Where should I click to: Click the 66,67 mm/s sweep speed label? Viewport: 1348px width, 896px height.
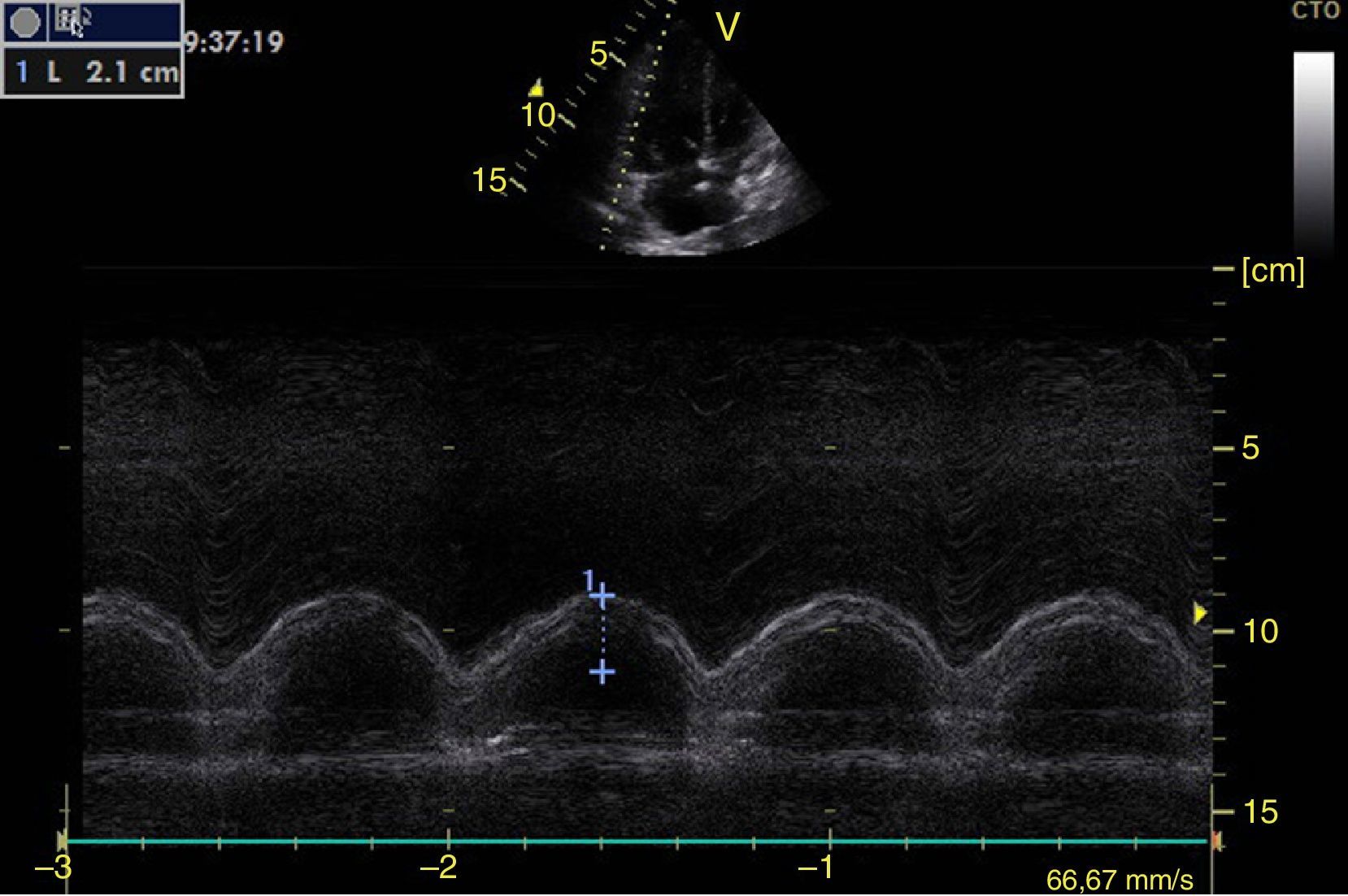click(x=1119, y=881)
